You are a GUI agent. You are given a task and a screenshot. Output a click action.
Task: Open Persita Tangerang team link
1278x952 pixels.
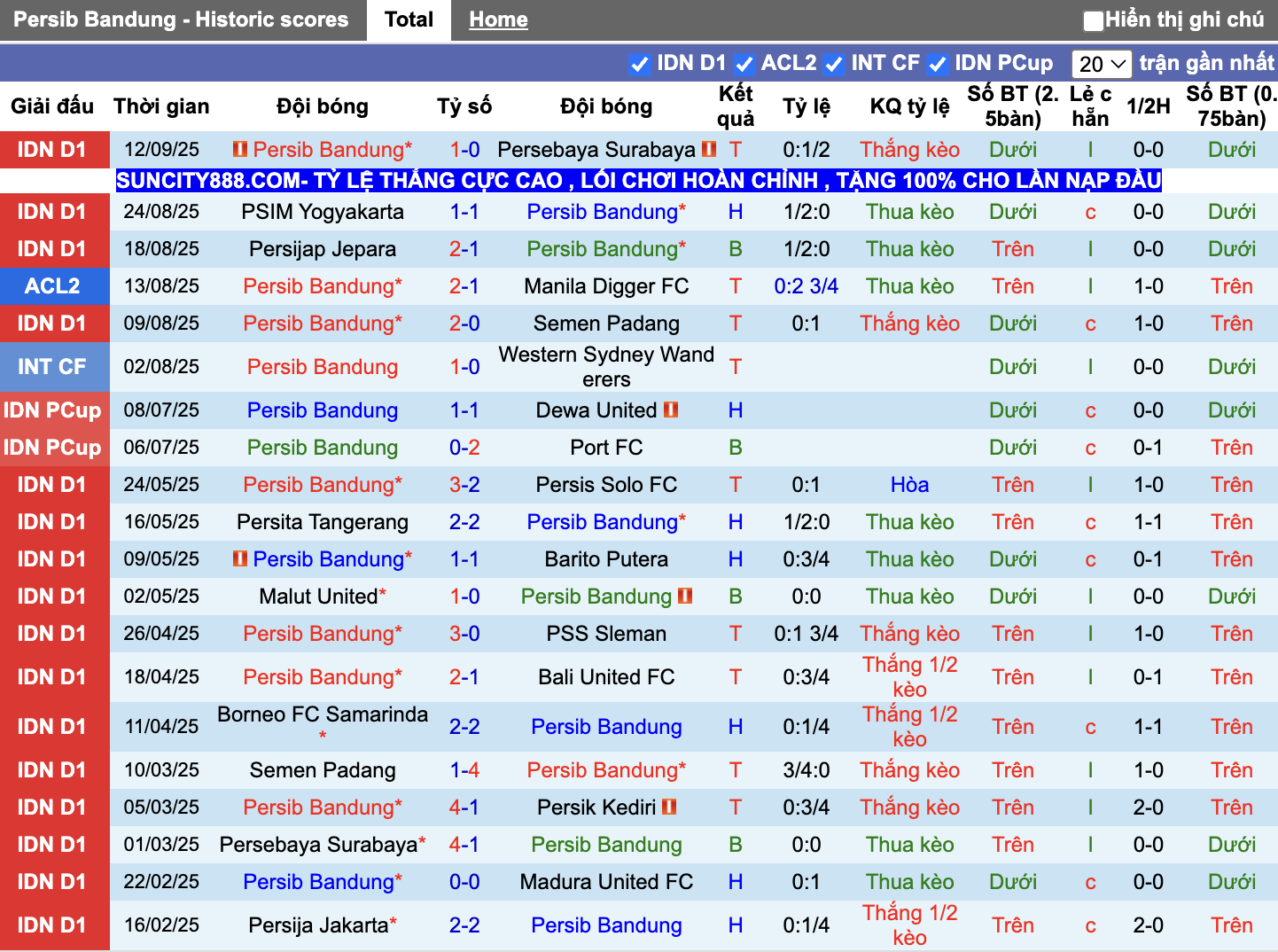pyautogui.click(x=323, y=522)
